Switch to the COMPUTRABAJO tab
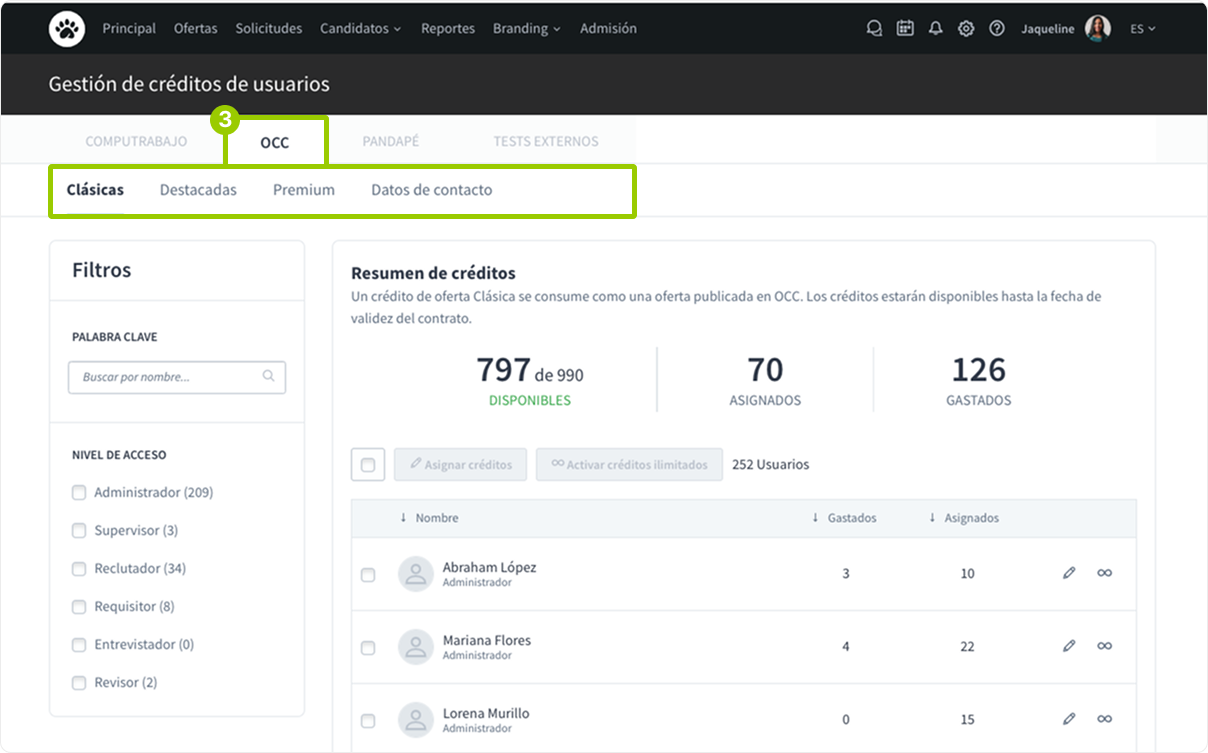 coord(136,141)
